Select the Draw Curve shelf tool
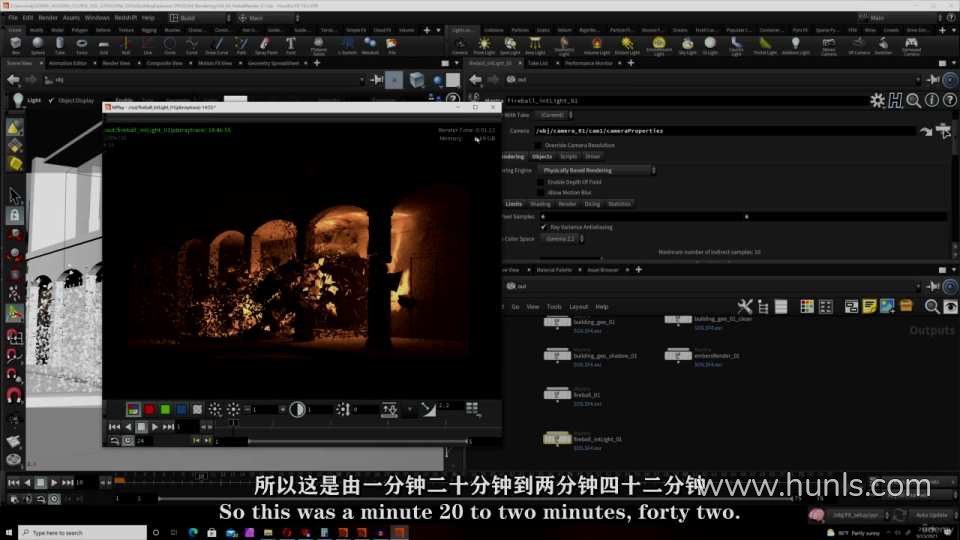 pos(217,45)
